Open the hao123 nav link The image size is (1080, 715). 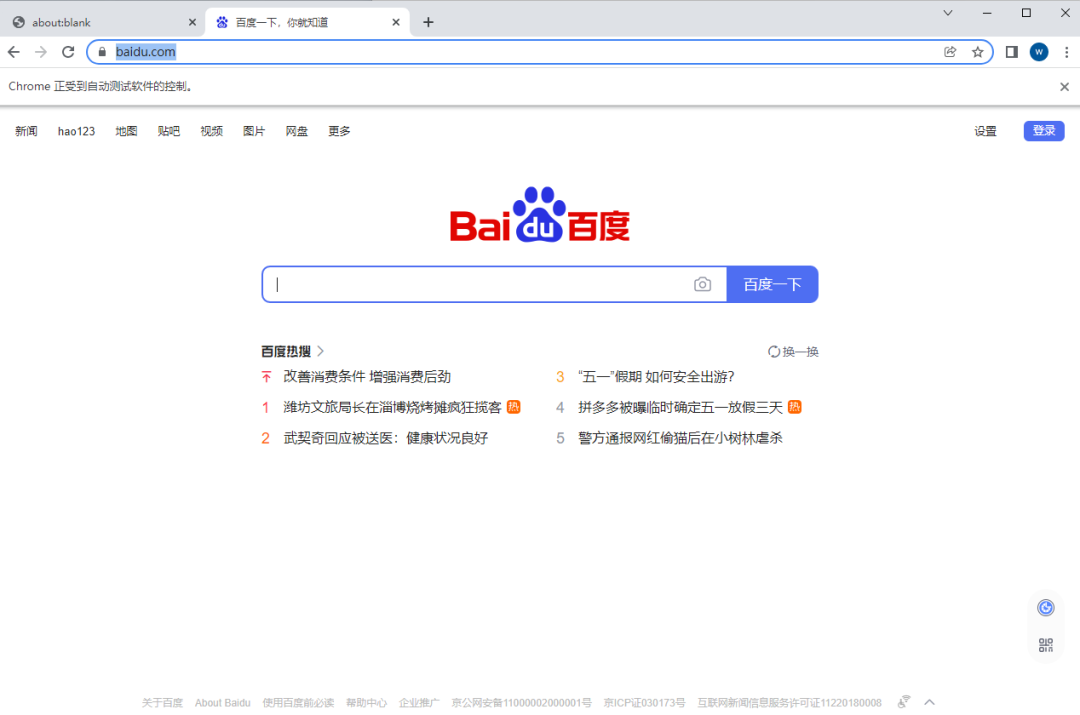click(x=76, y=131)
